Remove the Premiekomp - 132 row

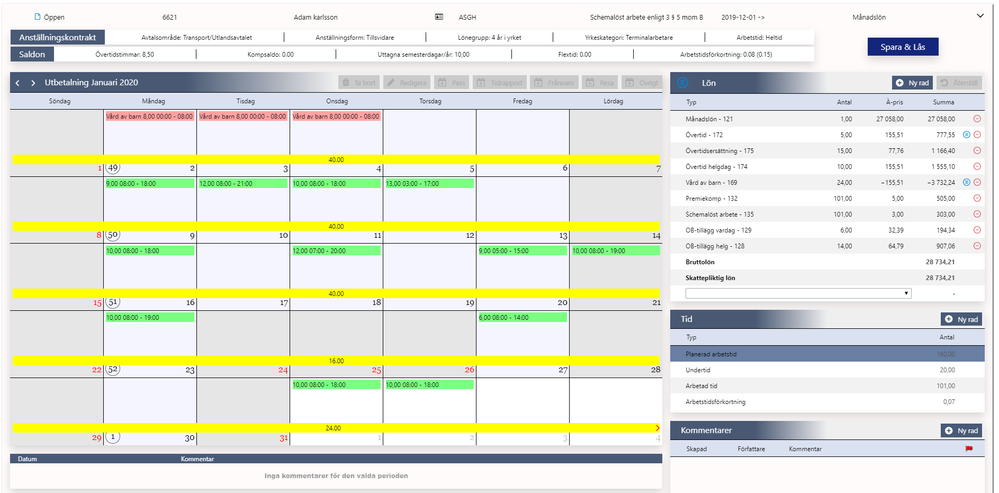(977, 198)
